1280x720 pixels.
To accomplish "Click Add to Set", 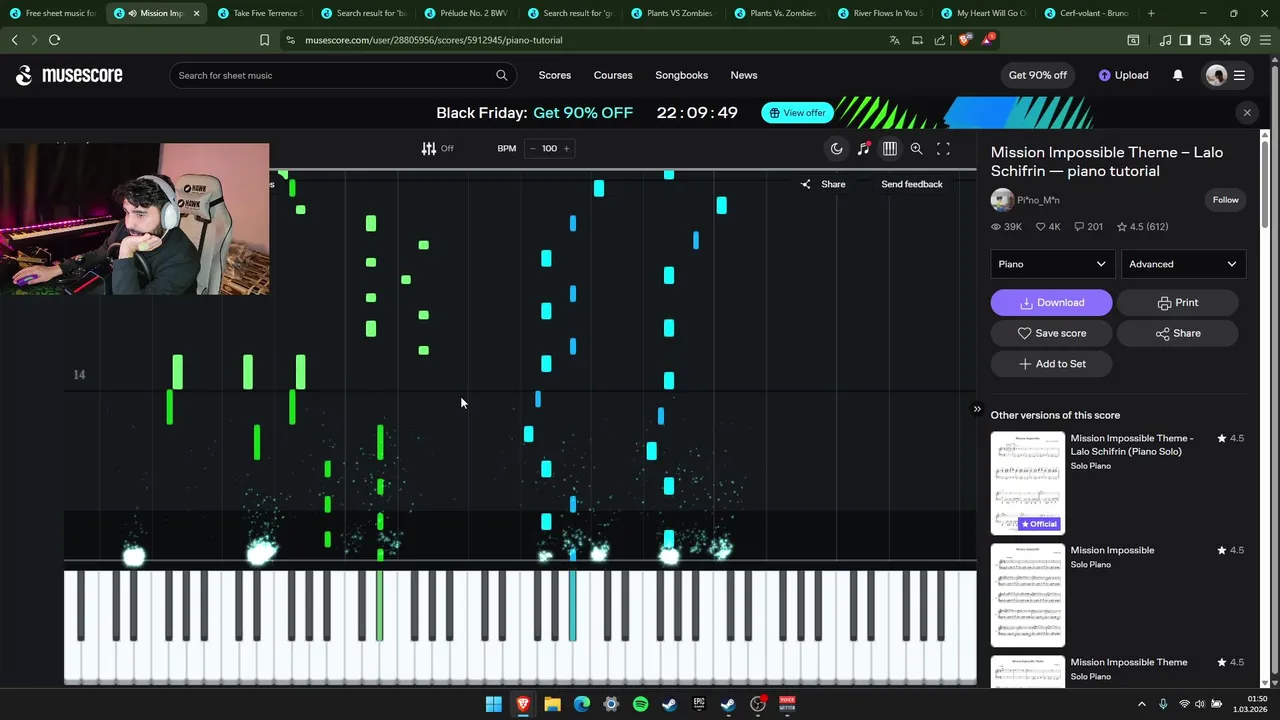I will pos(1051,364).
